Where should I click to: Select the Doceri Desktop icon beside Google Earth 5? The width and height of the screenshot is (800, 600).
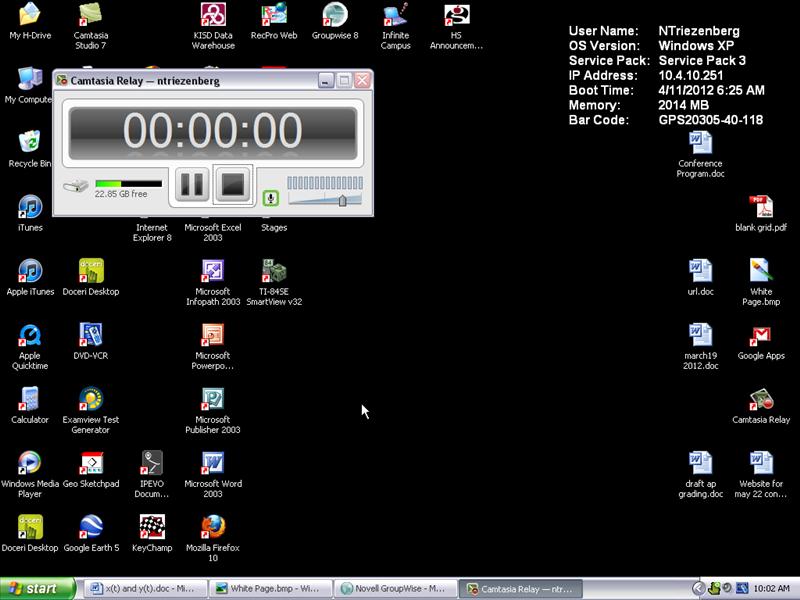pyautogui.click(x=30, y=533)
